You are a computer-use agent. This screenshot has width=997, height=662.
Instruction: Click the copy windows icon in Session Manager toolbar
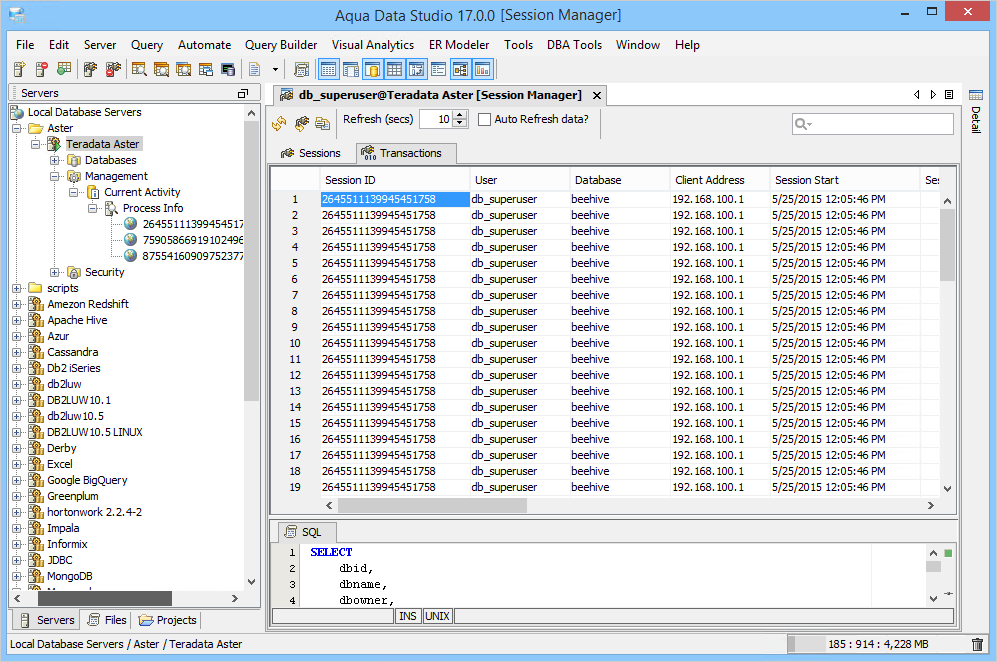click(x=322, y=123)
